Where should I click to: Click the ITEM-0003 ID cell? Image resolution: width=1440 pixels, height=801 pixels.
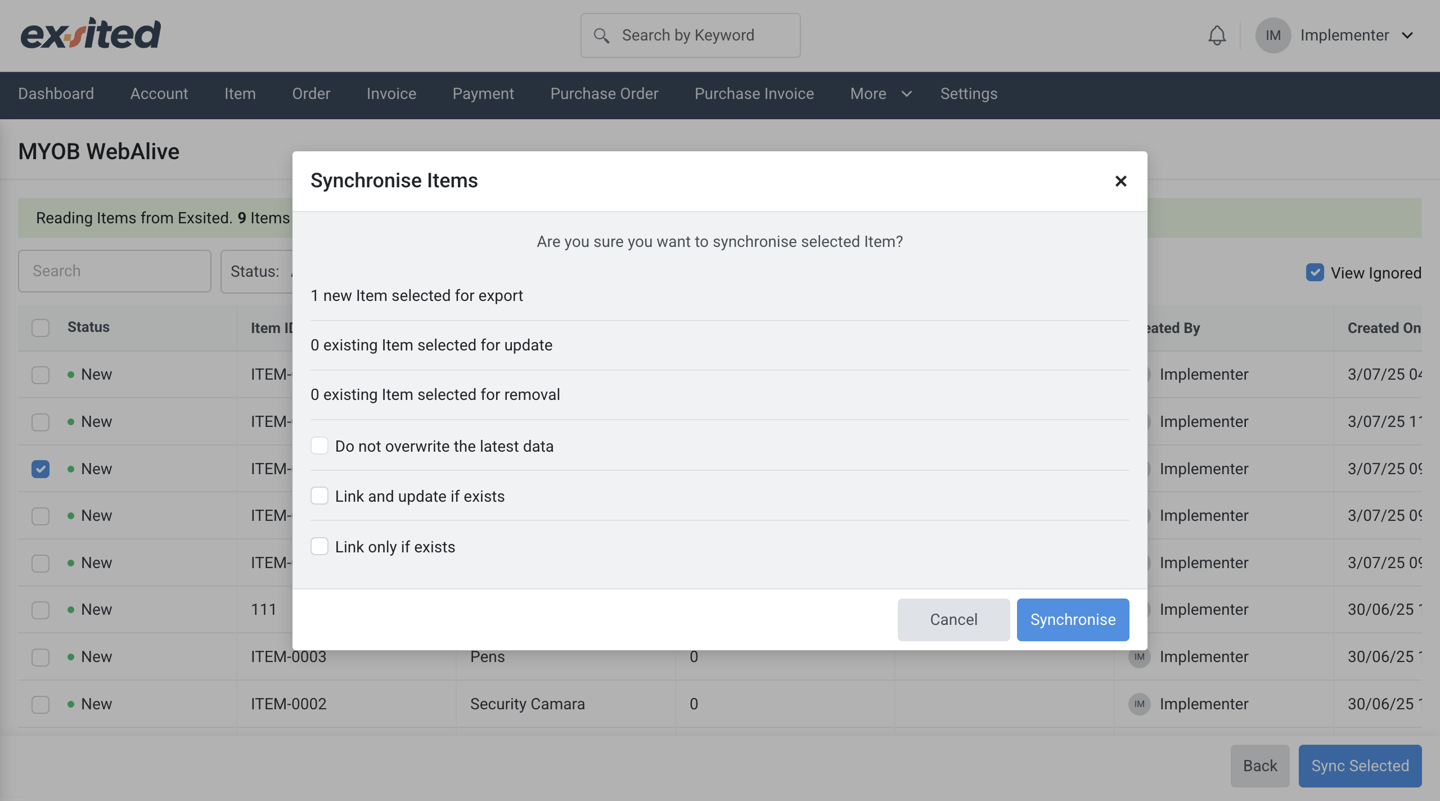289,657
